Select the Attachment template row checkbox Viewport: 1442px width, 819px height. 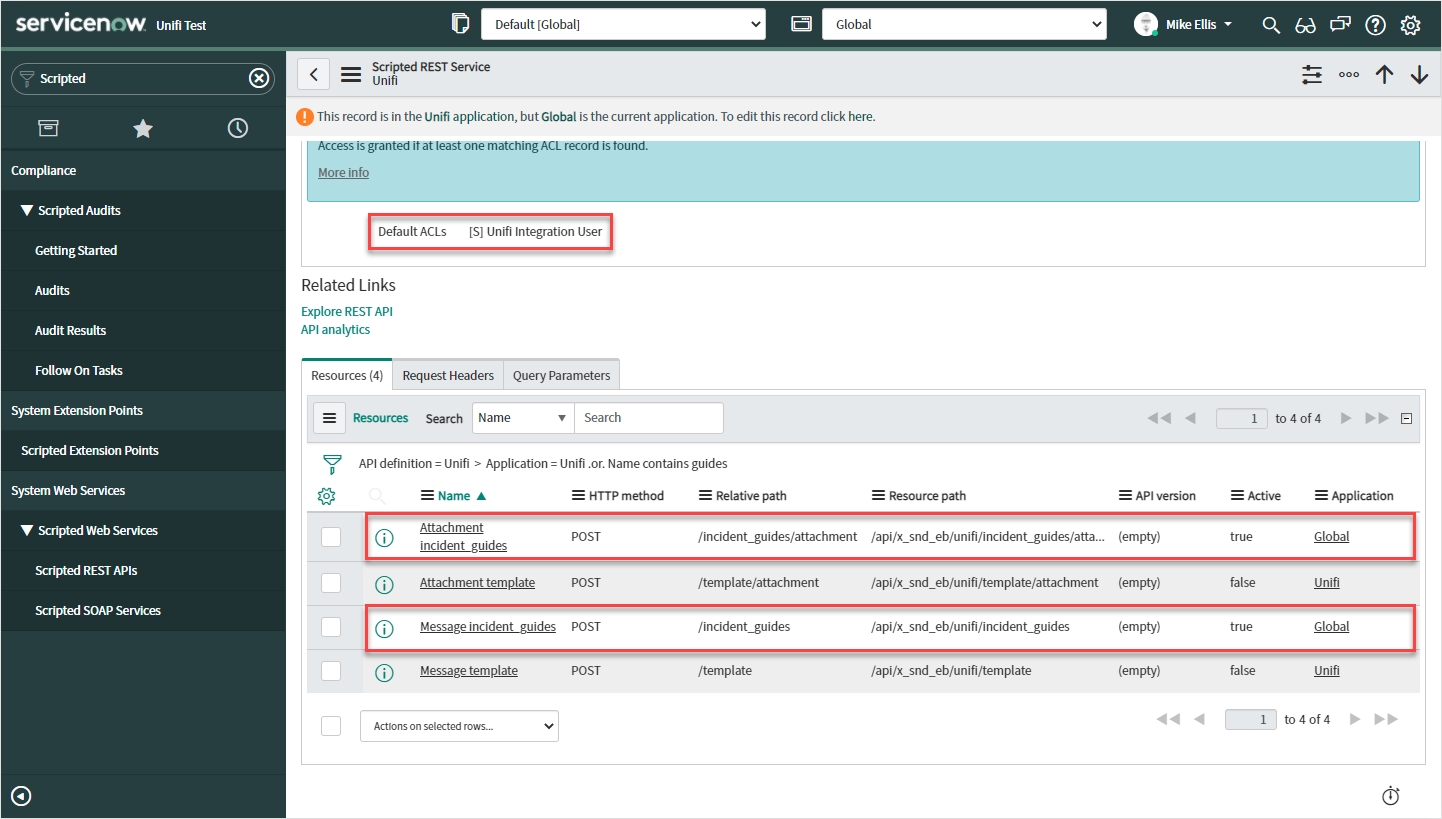tap(331, 583)
